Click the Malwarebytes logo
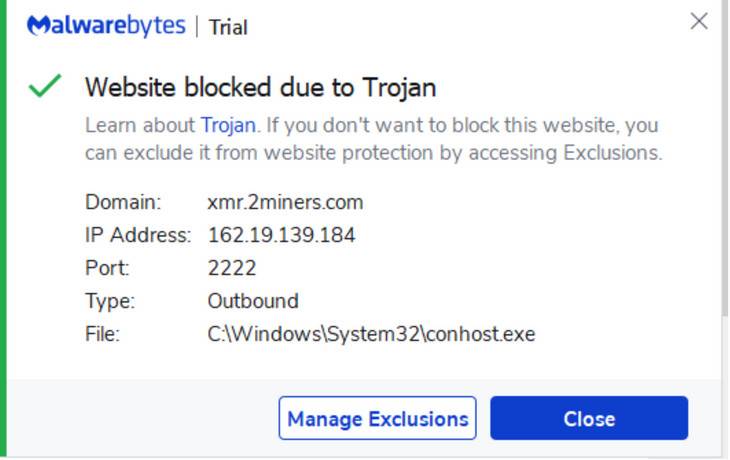 [106, 26]
